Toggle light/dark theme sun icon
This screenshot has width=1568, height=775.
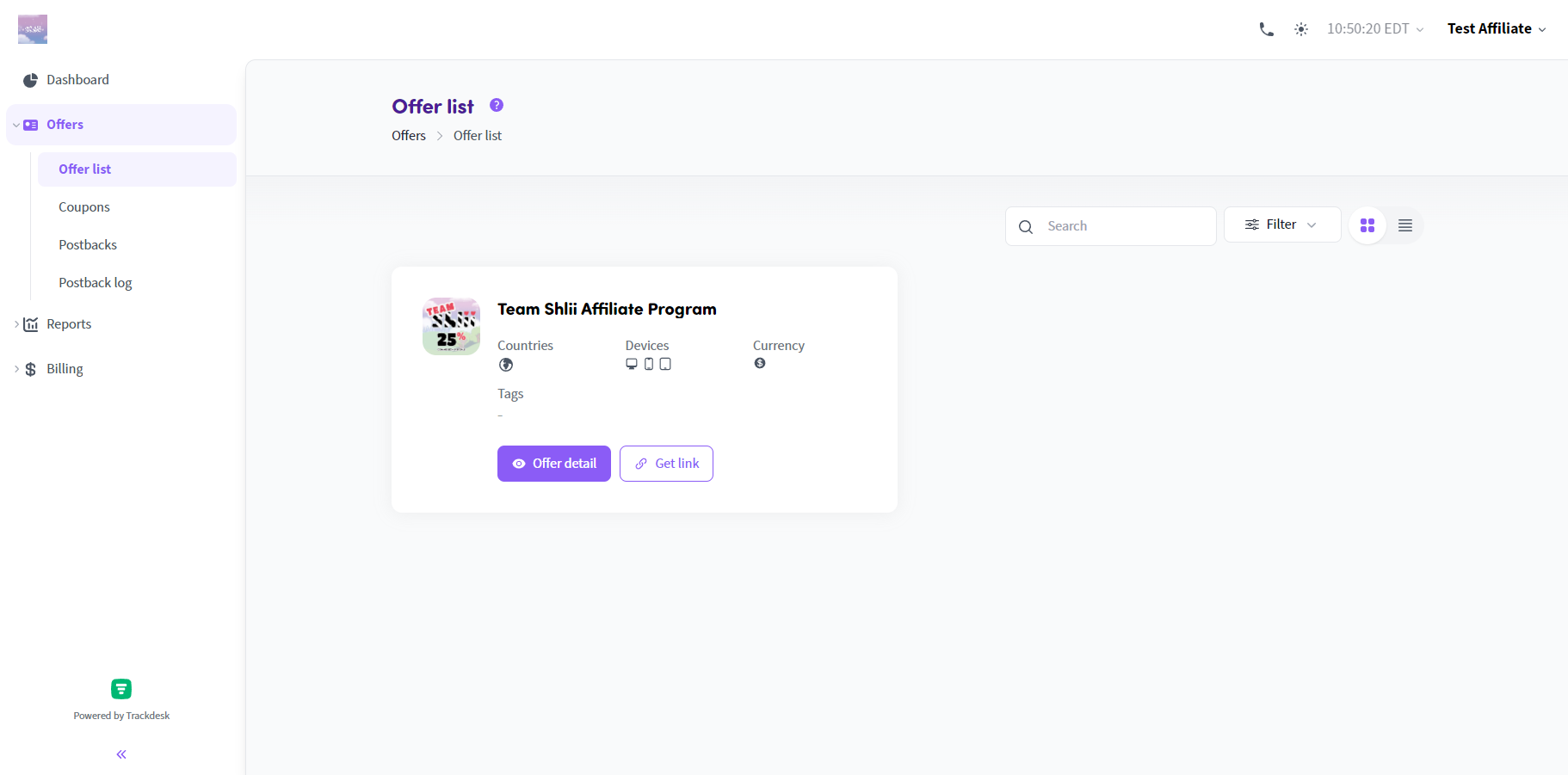click(x=1301, y=29)
